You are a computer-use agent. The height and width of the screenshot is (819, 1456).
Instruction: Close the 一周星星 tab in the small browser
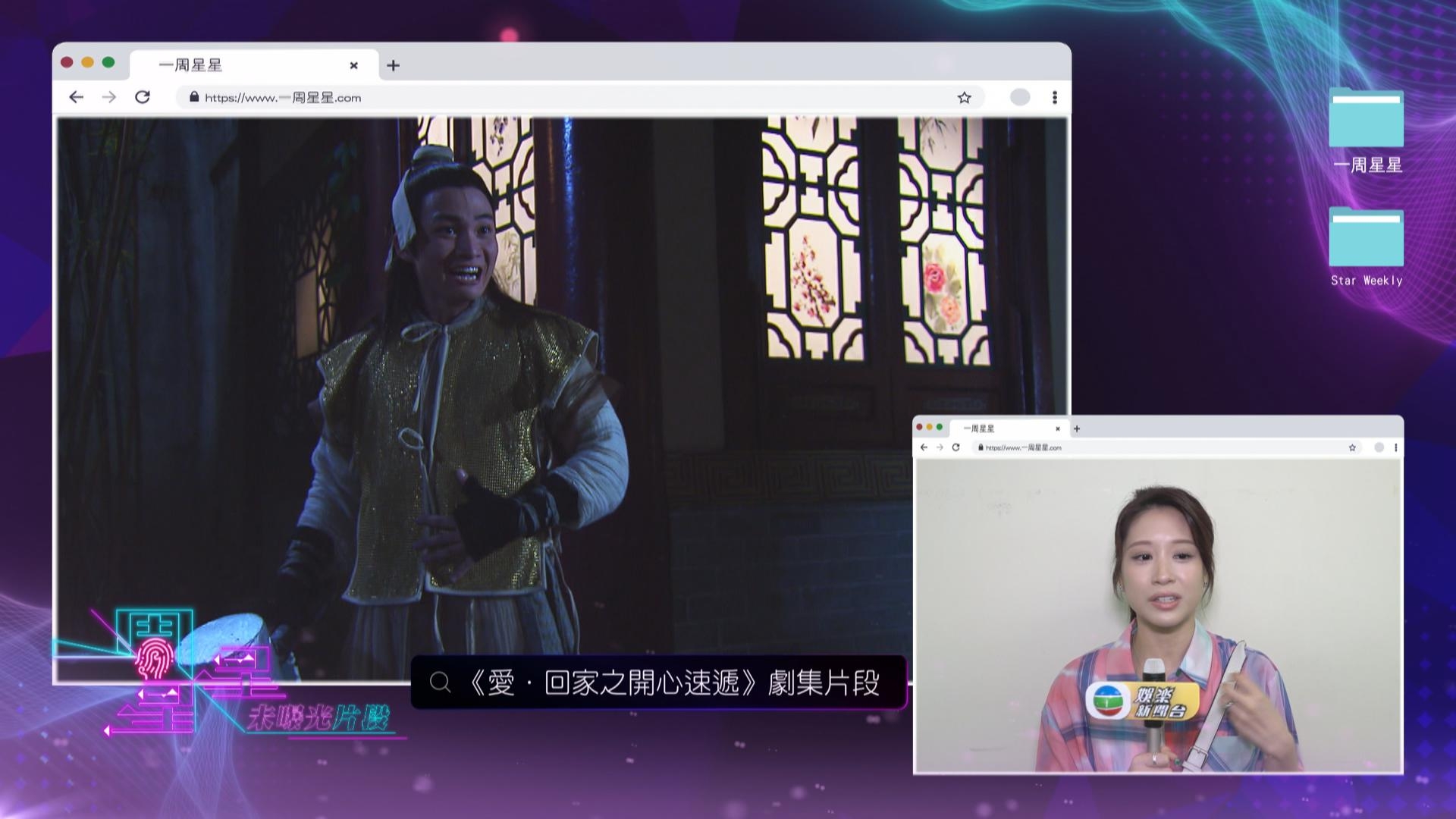[1058, 428]
